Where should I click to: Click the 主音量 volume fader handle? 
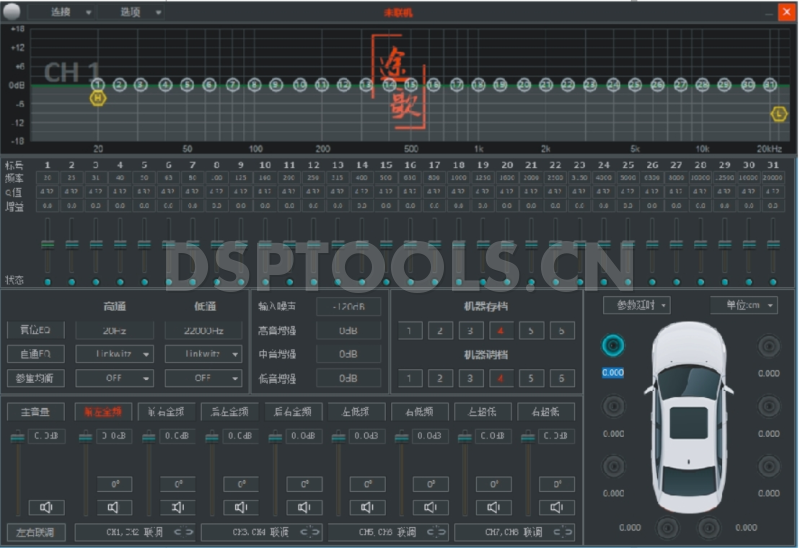[17, 437]
